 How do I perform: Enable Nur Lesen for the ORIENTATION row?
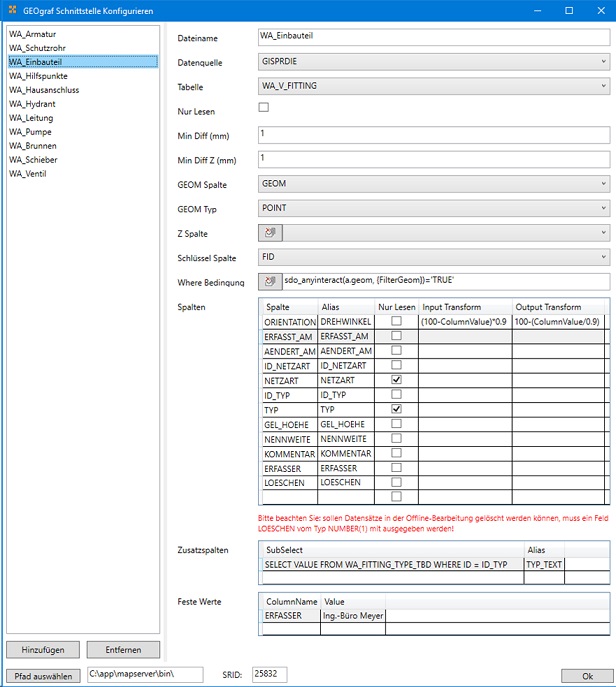tap(398, 322)
